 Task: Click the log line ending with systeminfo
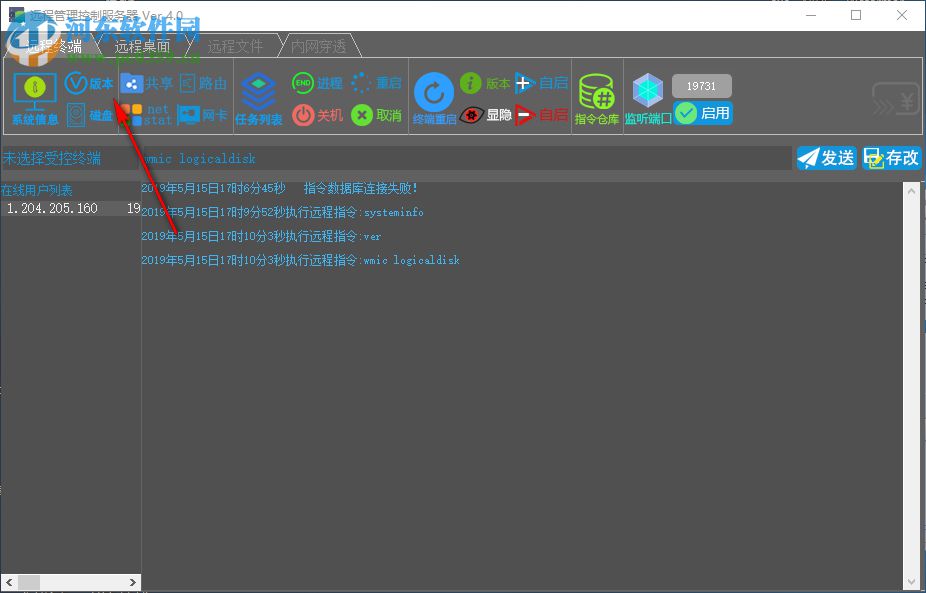[x=282, y=213]
